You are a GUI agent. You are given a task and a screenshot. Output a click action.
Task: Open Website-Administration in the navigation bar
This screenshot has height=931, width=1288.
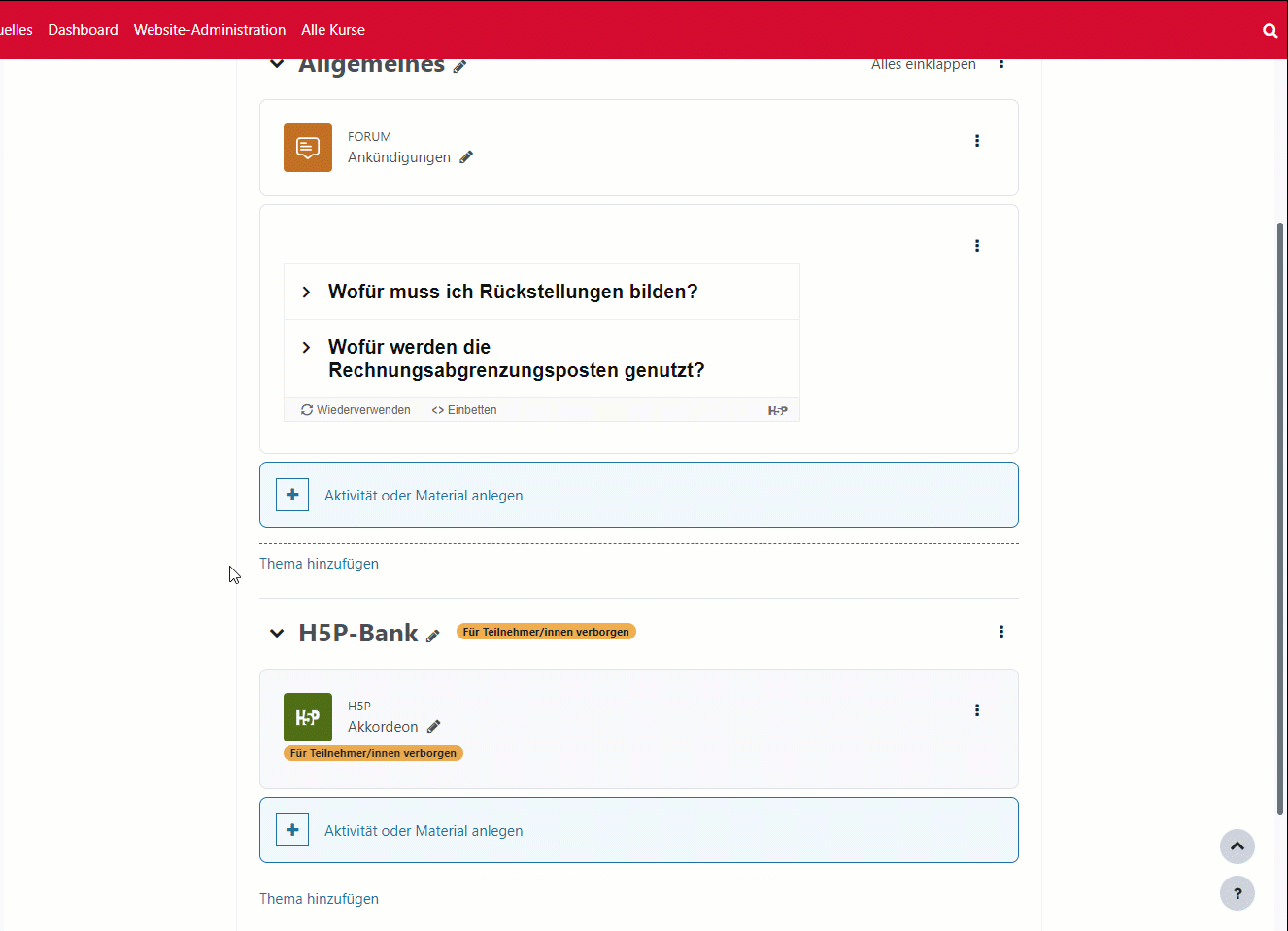(210, 30)
